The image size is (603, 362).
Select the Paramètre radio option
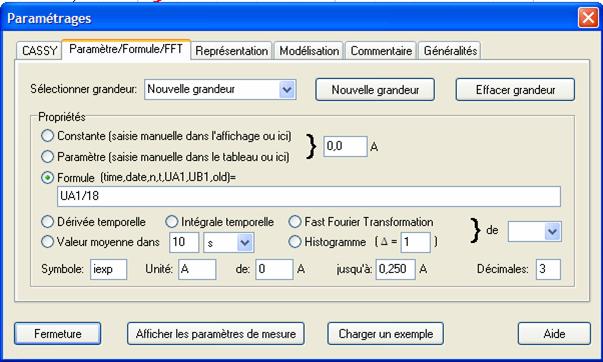coord(47,157)
